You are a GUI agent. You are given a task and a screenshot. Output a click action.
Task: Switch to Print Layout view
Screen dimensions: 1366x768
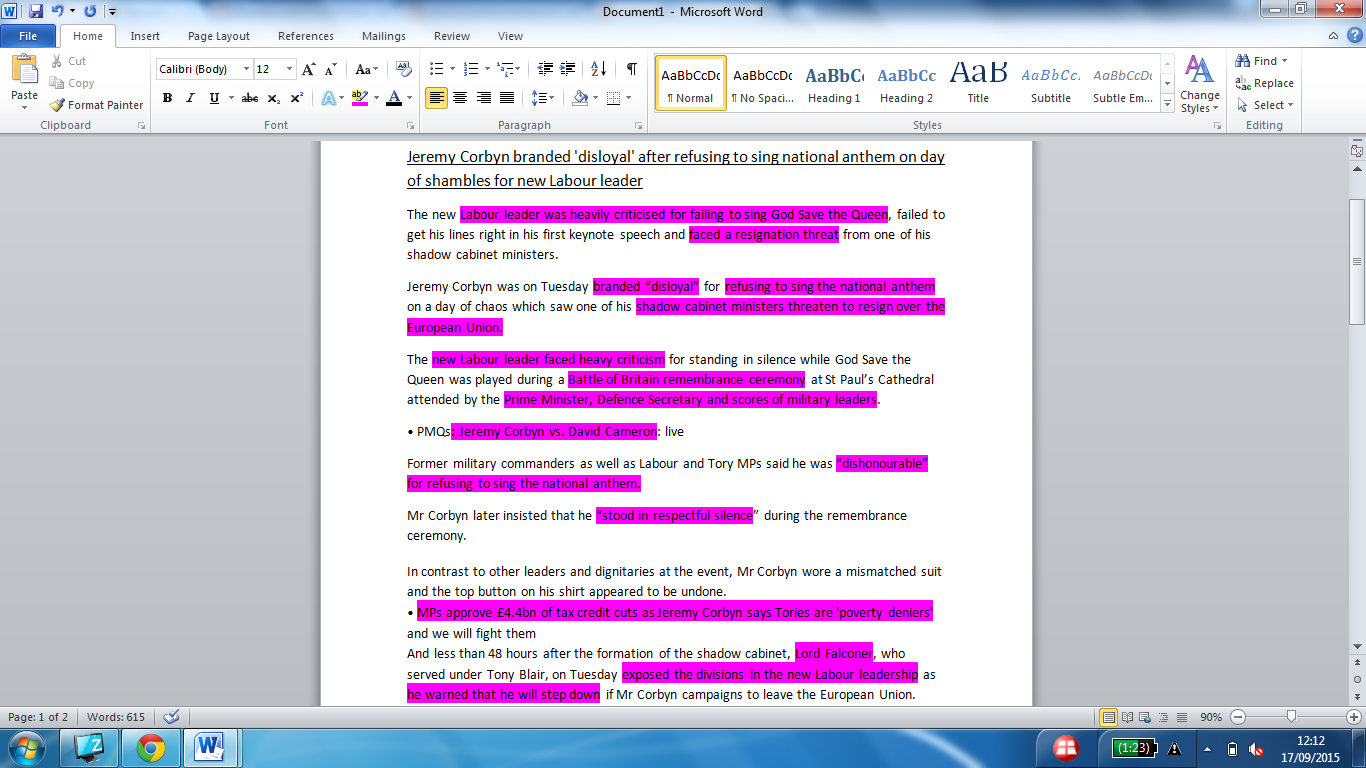click(1108, 717)
